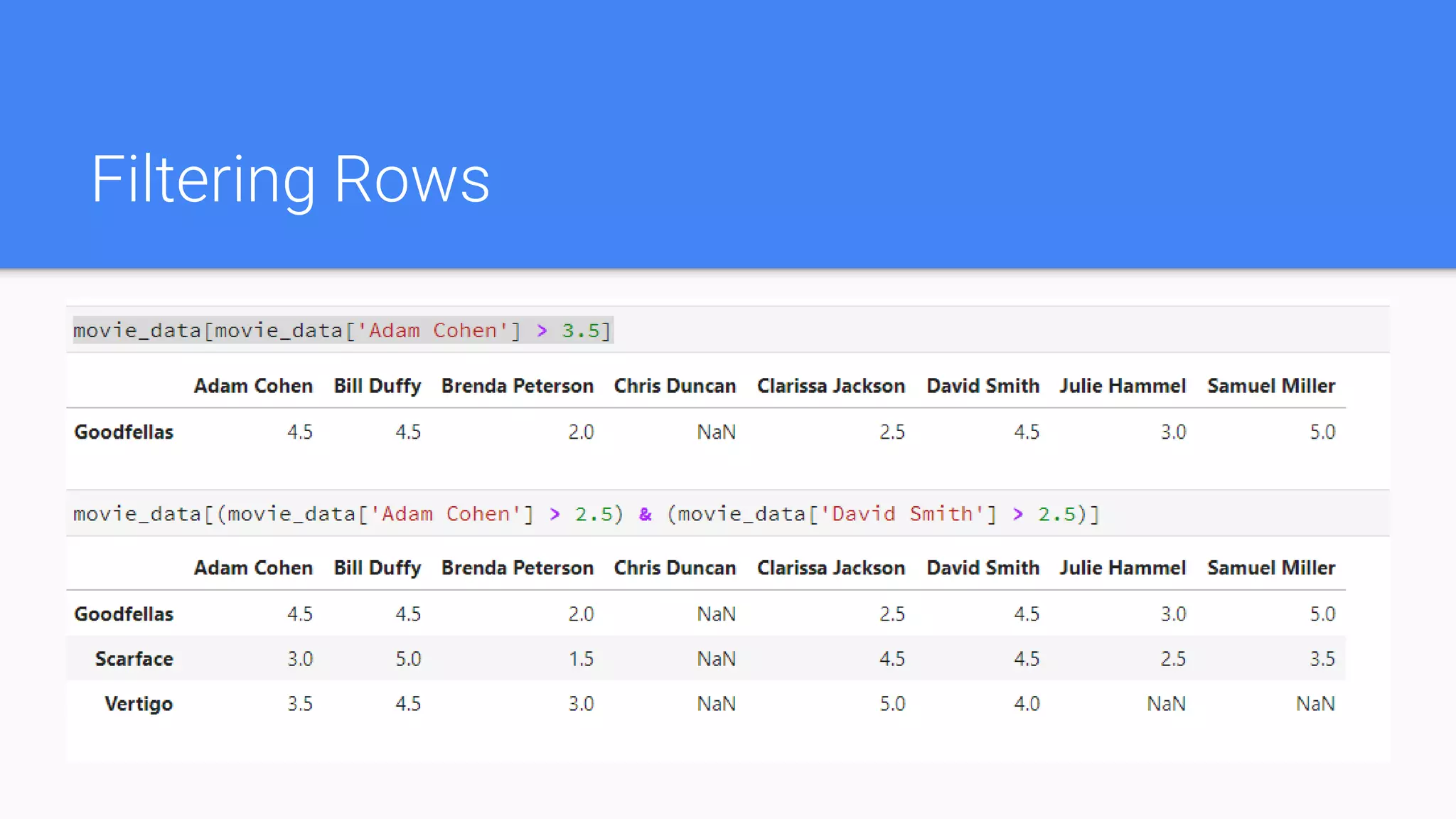Select 'Samuel Miller' header in the first table

pyautogui.click(x=1271, y=386)
